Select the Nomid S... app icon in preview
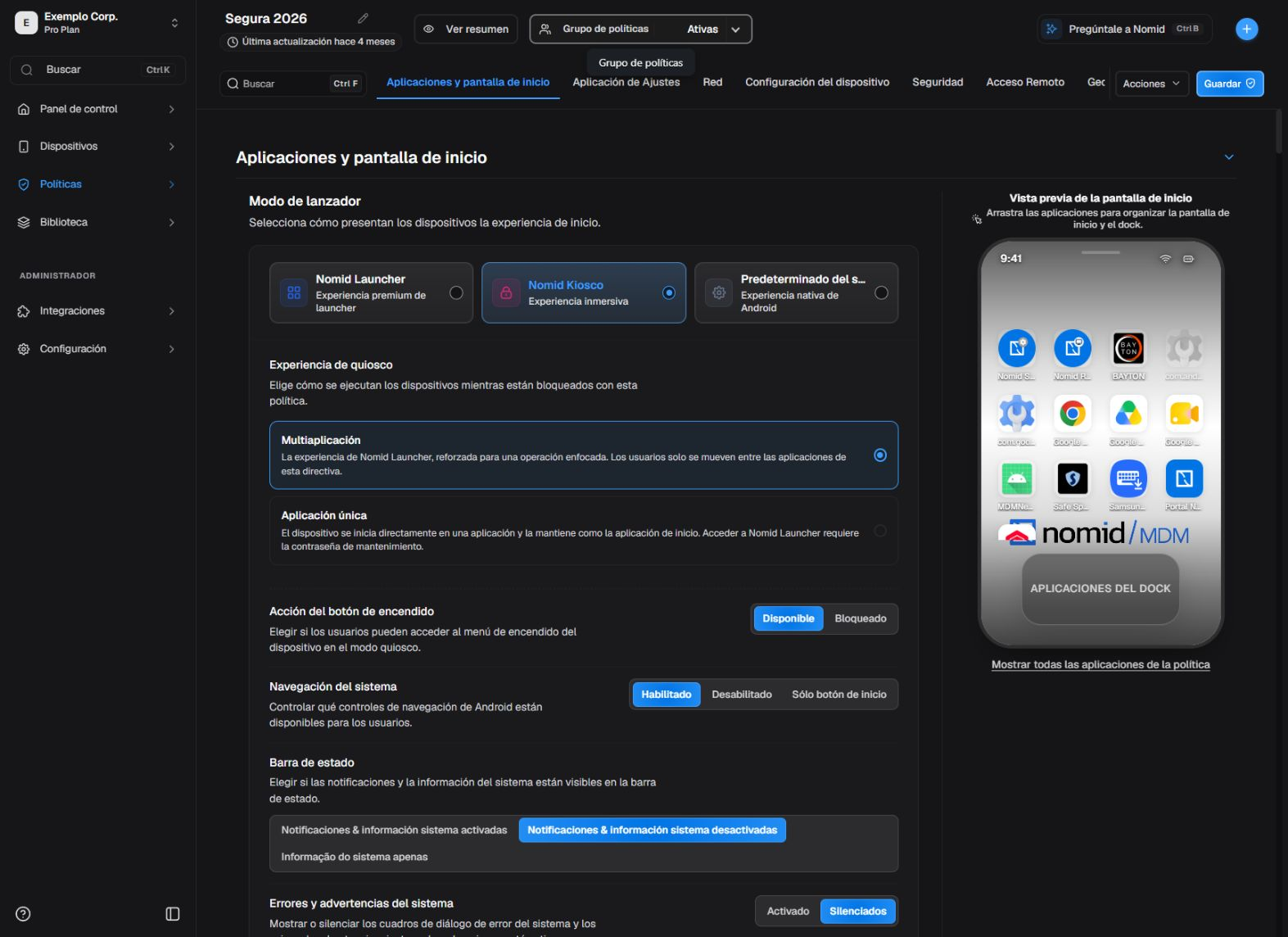Image resolution: width=1288 pixels, height=937 pixels. [1016, 348]
